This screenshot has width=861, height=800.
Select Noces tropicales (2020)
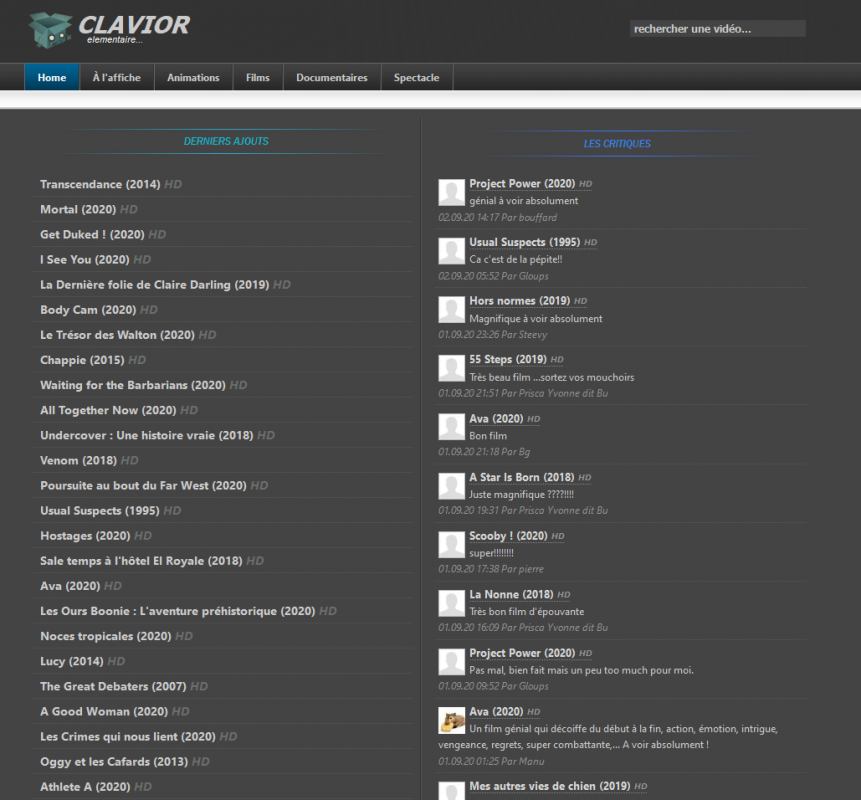[x=105, y=636]
